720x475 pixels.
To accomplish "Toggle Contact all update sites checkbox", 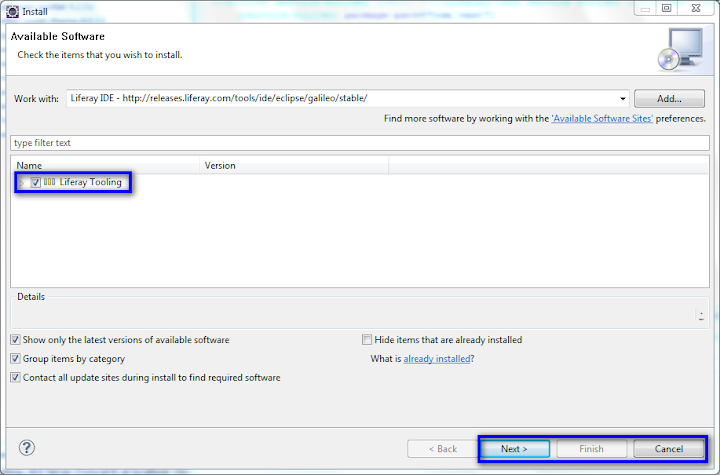I will tap(15, 378).
